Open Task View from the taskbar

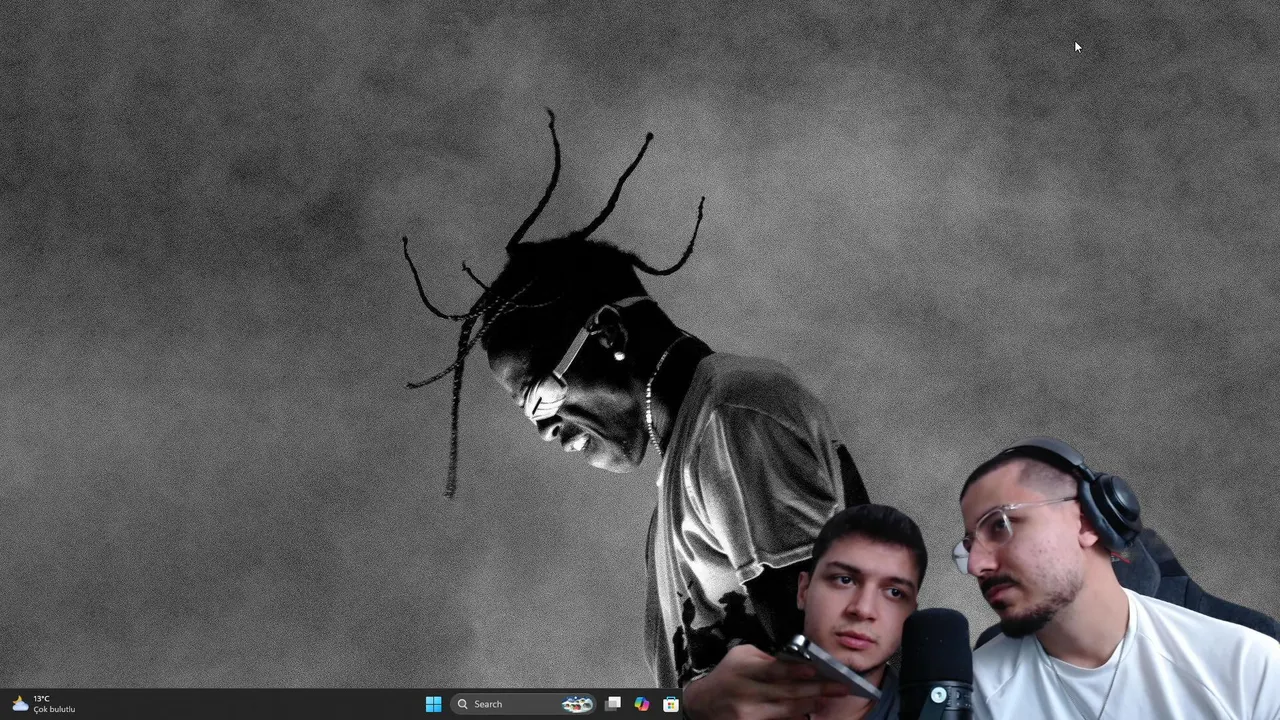click(613, 704)
